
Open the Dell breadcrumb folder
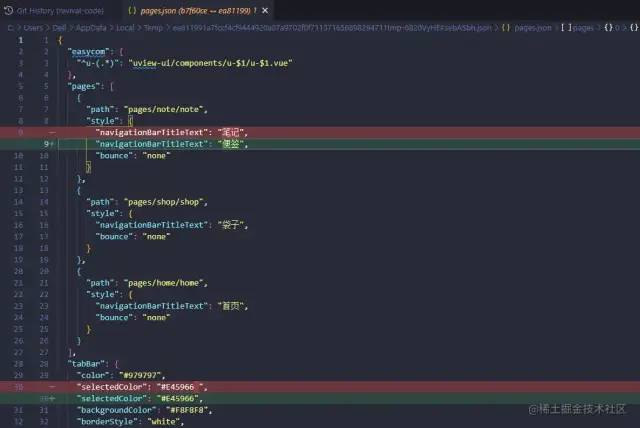60,25
